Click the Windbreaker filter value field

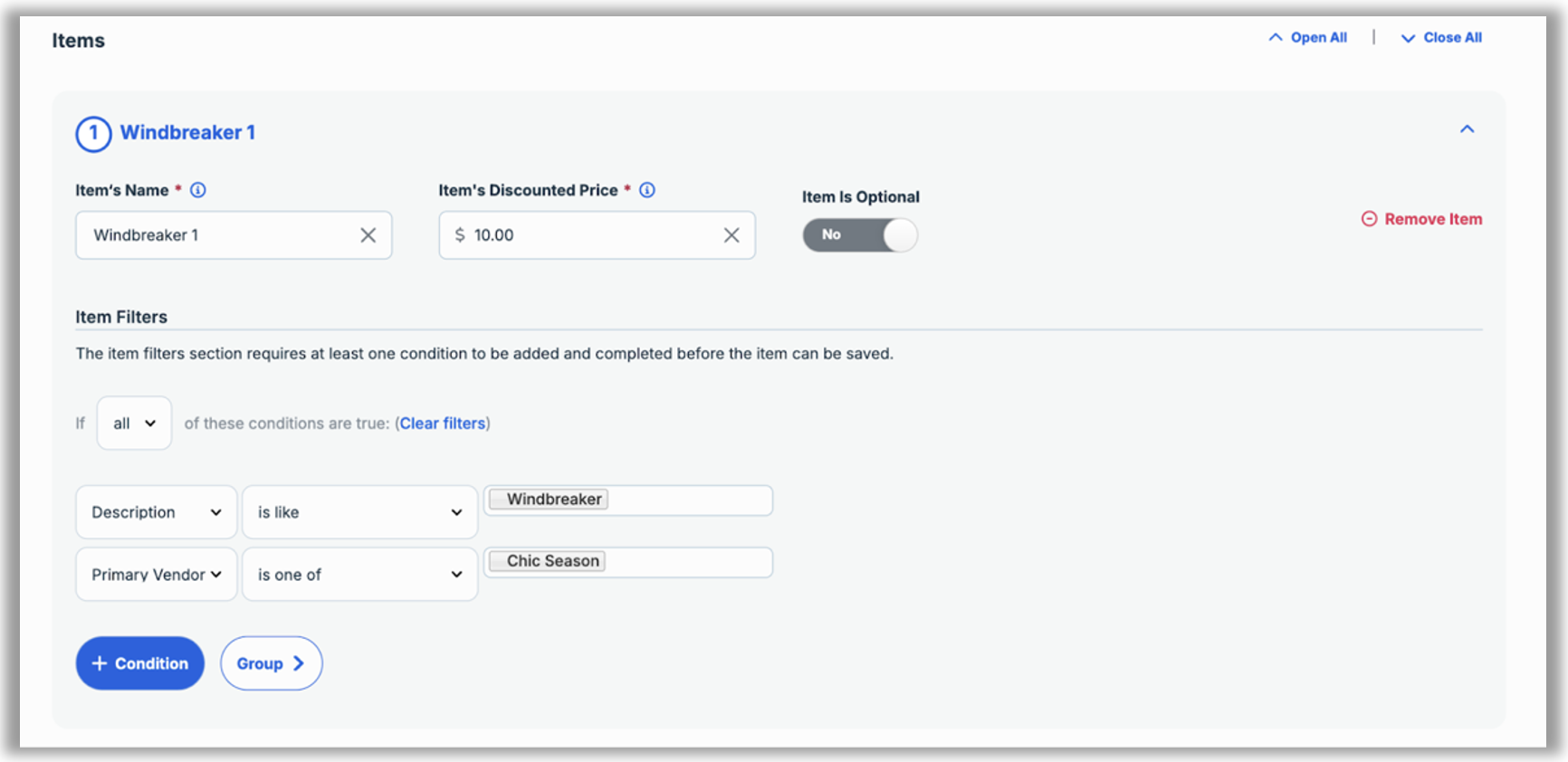tap(688, 500)
